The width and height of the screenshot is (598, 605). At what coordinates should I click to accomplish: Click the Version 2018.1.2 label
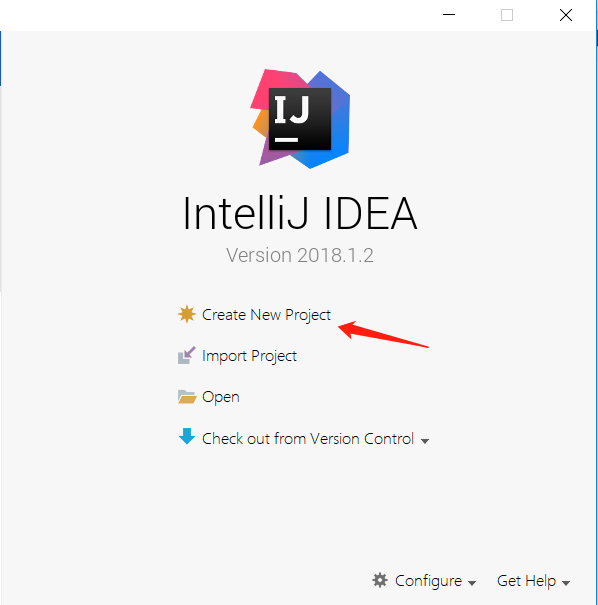pyautogui.click(x=300, y=255)
